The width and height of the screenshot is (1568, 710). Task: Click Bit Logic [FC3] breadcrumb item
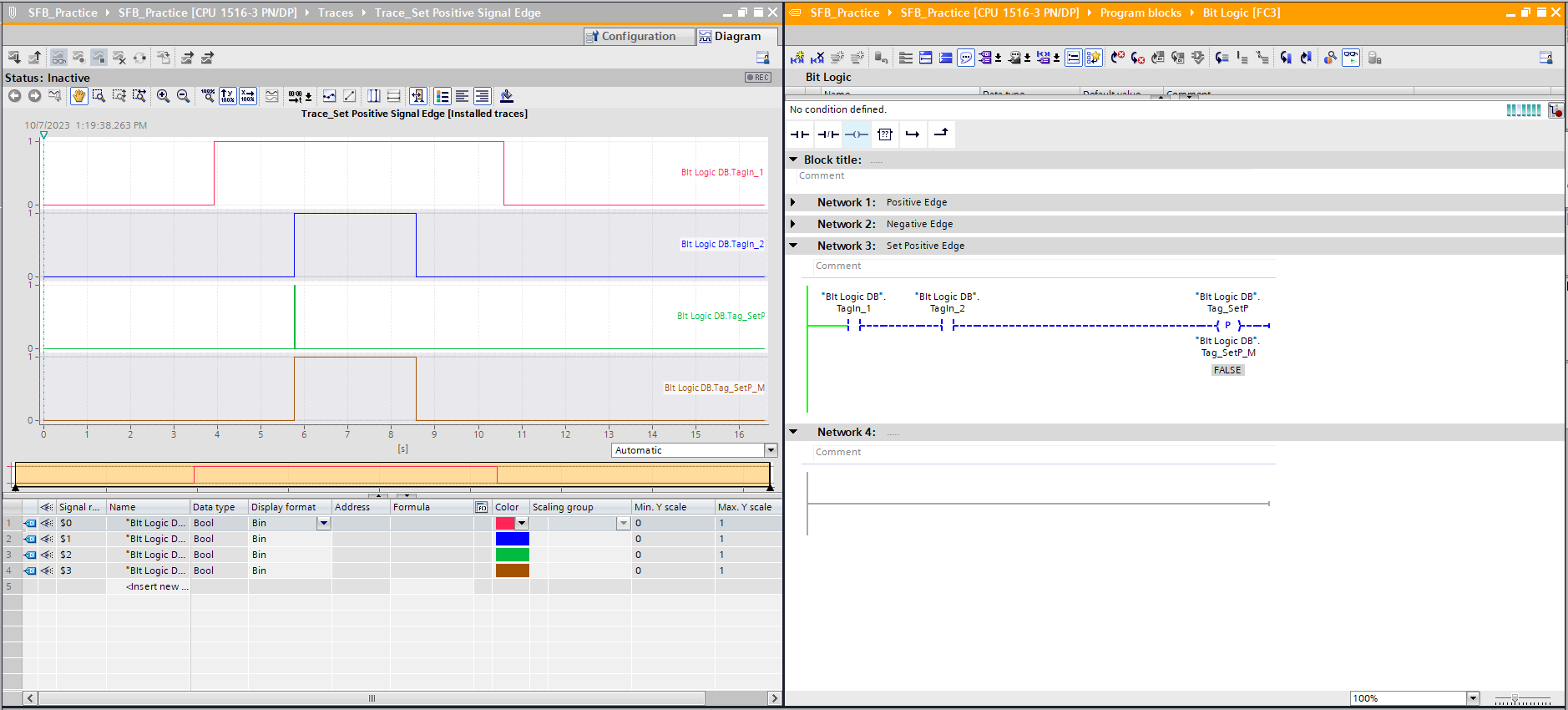(x=1242, y=13)
